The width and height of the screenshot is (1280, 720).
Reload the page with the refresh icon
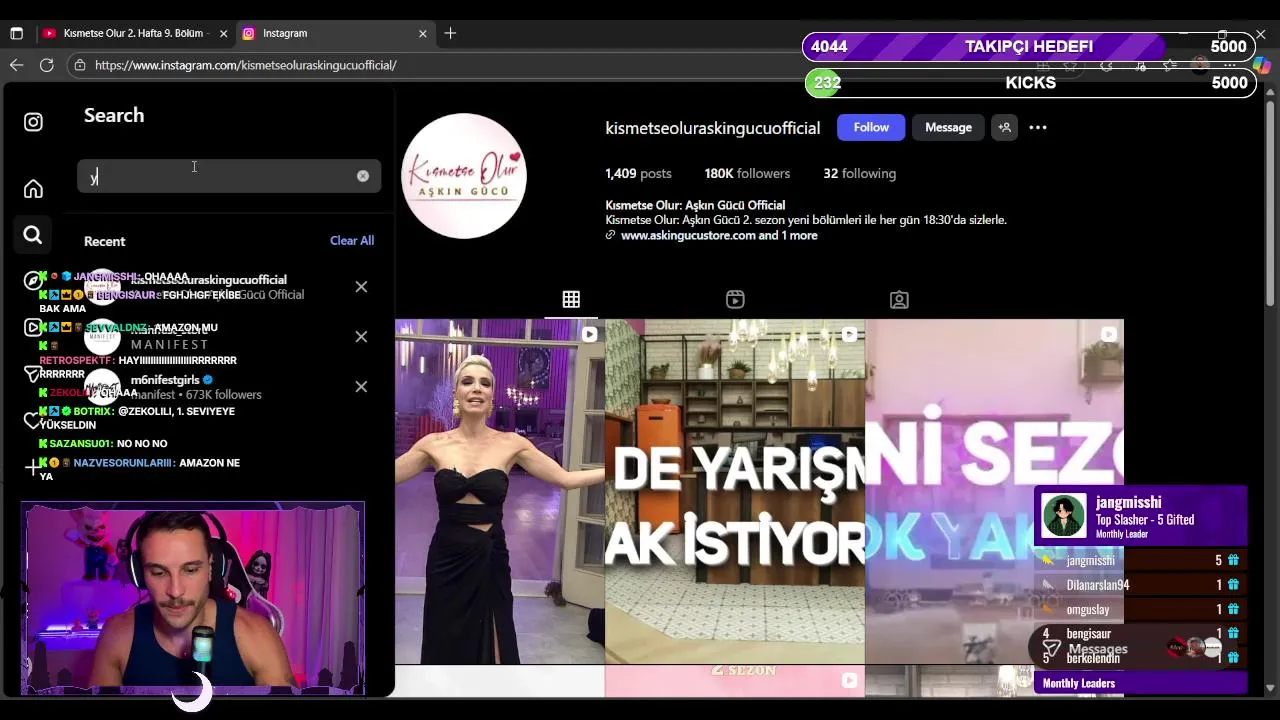47,65
